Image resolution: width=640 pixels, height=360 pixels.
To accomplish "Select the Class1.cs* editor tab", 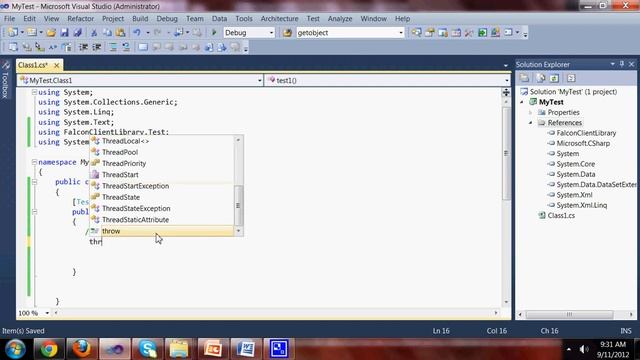I will pyautogui.click(x=33, y=65).
